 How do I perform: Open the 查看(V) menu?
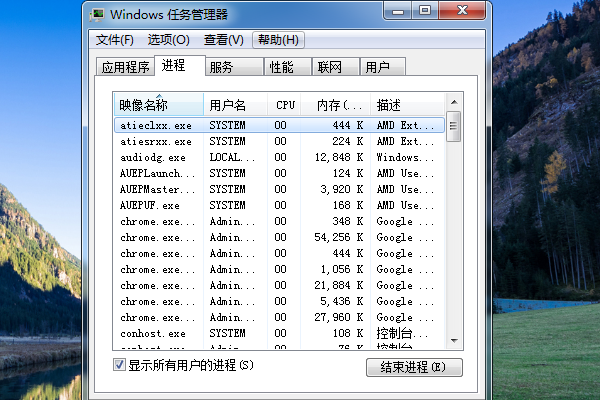pos(223,40)
